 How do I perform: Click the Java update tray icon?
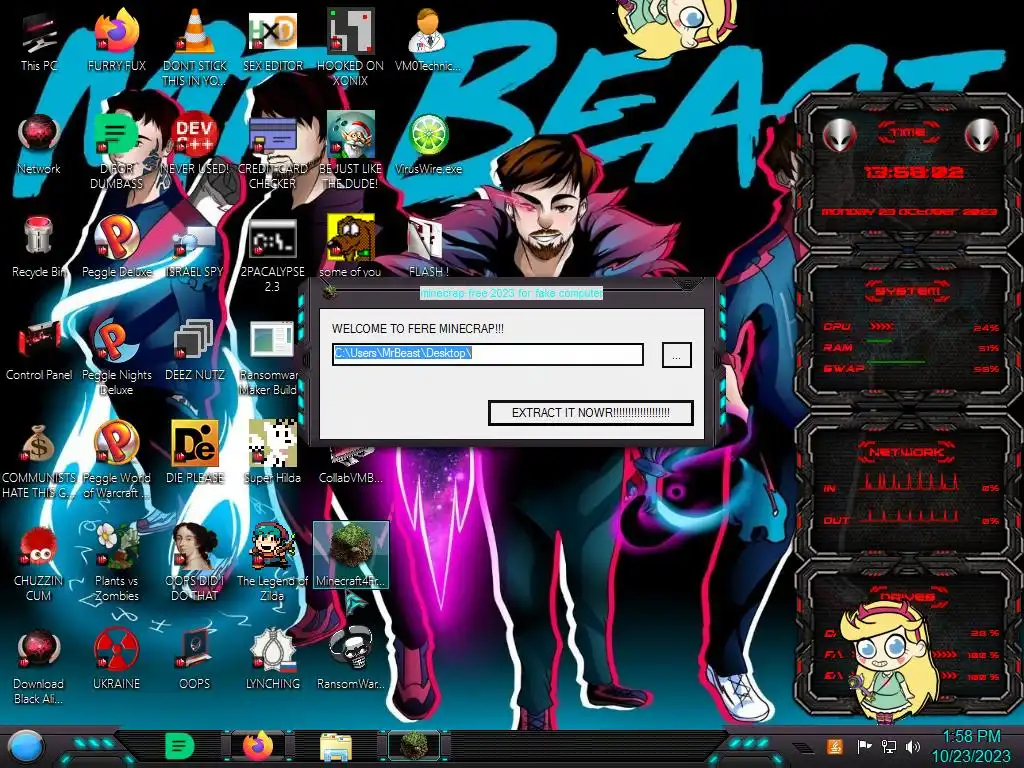pos(835,746)
